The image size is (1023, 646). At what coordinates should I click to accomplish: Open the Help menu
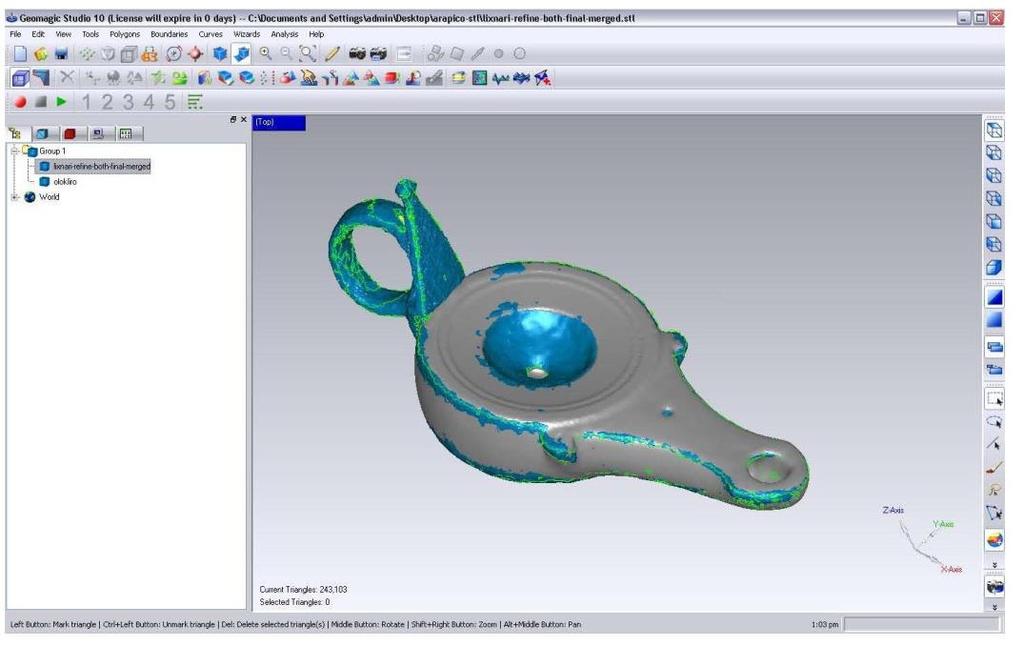[316, 34]
